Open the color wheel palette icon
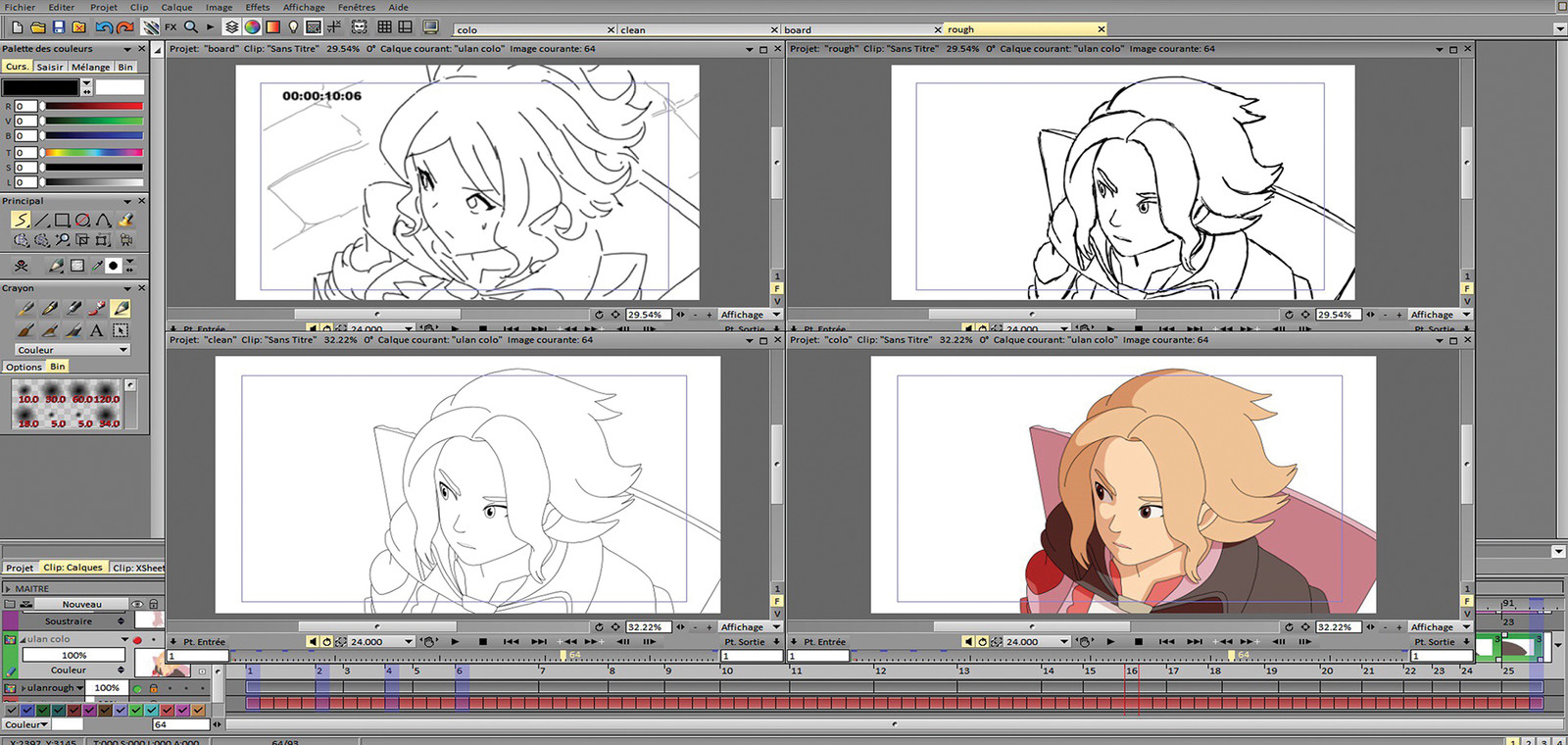Image resolution: width=1568 pixels, height=745 pixels. (x=252, y=27)
